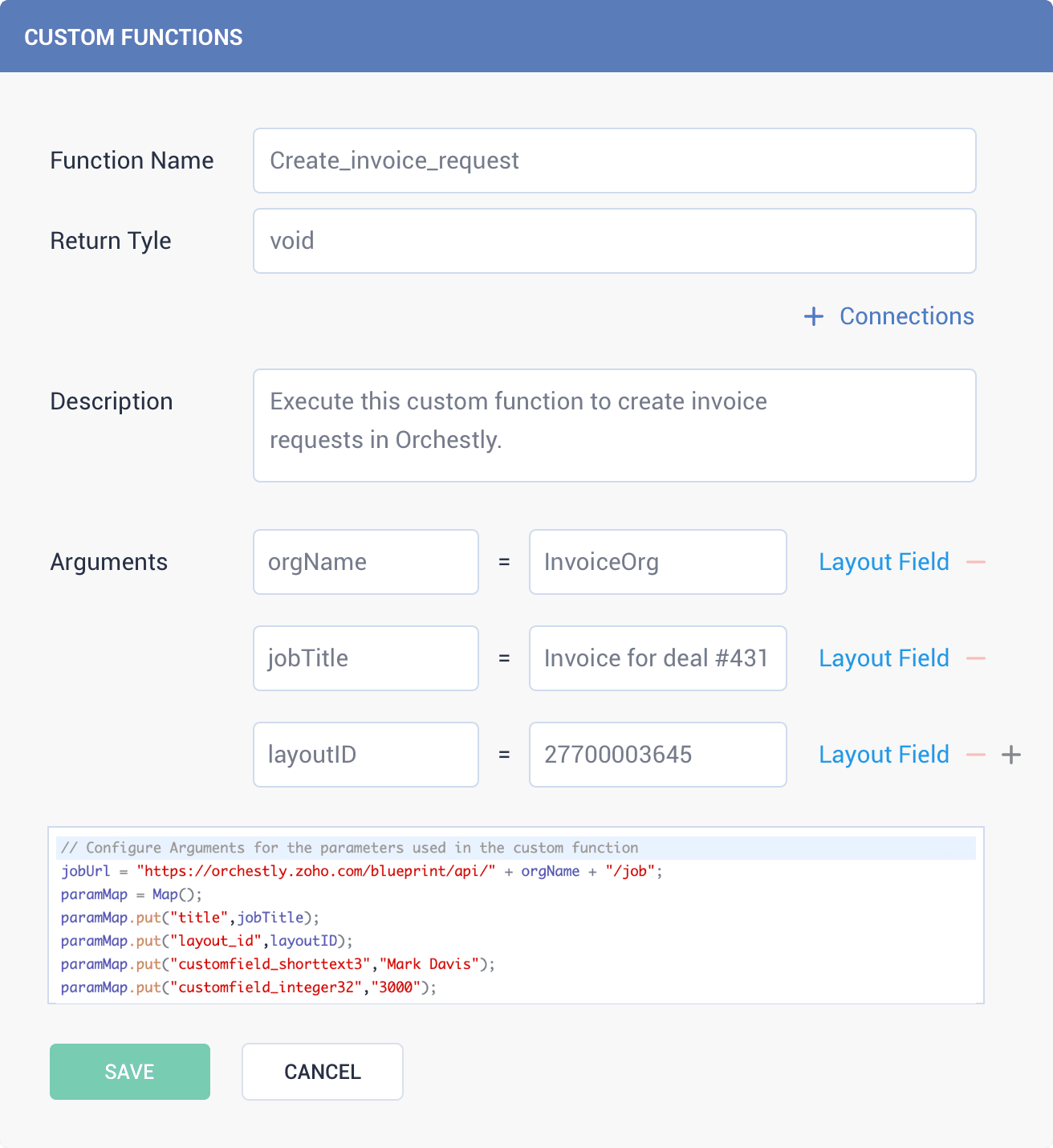Remove the layoutID argument with minus icon
The width and height of the screenshot is (1053, 1148).
click(x=976, y=755)
